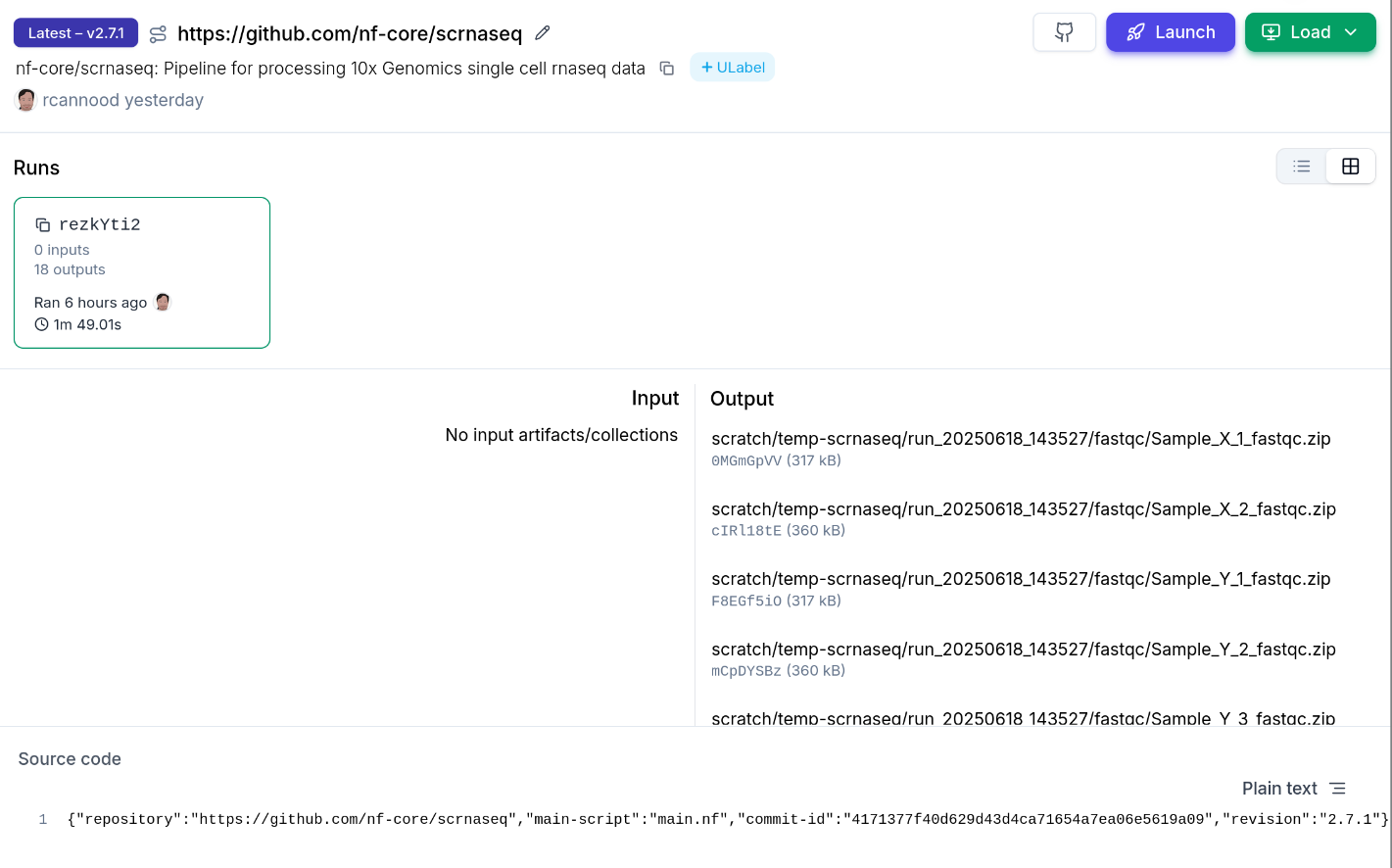This screenshot has width=1392, height=868.
Task: Open the Sample_Y_2_fastqc.zip output artifact
Action: 1023,650
